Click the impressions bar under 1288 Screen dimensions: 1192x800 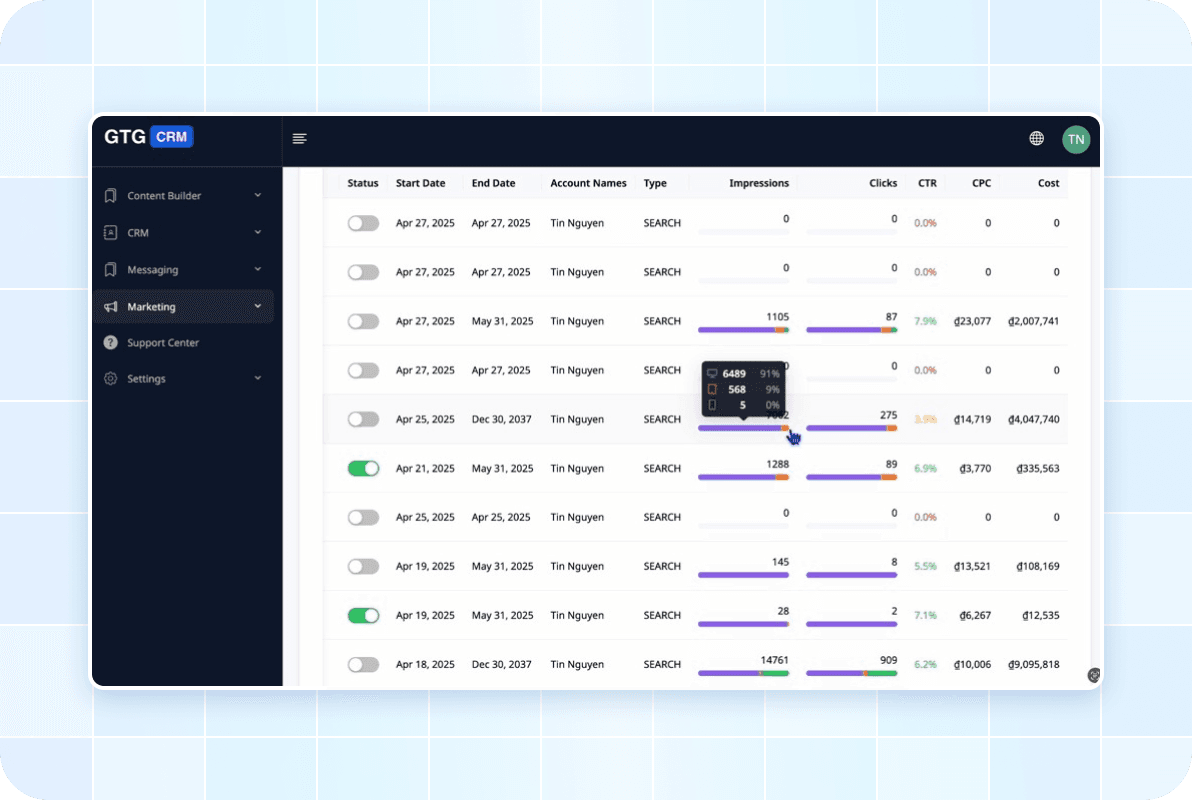click(x=743, y=477)
